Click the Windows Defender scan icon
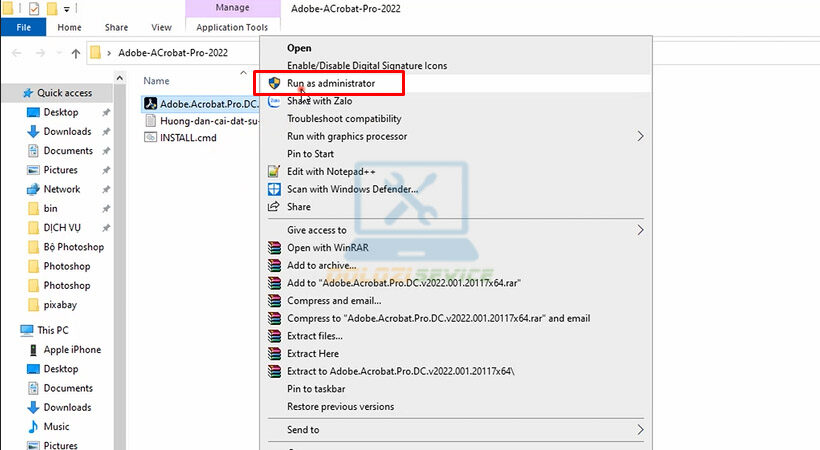Image resolution: width=820 pixels, height=450 pixels. 274,189
